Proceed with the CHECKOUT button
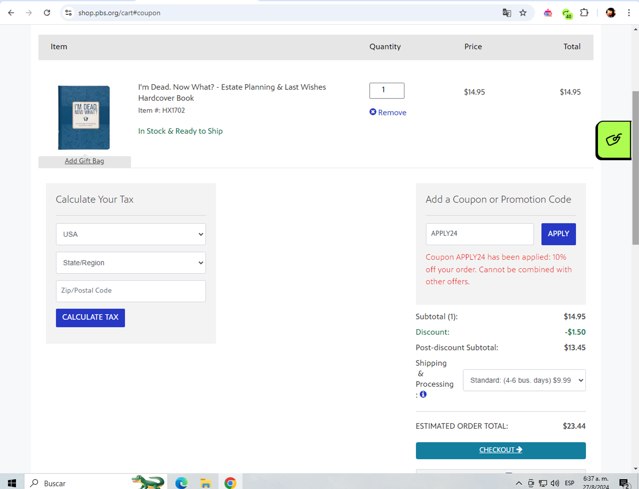 (501, 450)
